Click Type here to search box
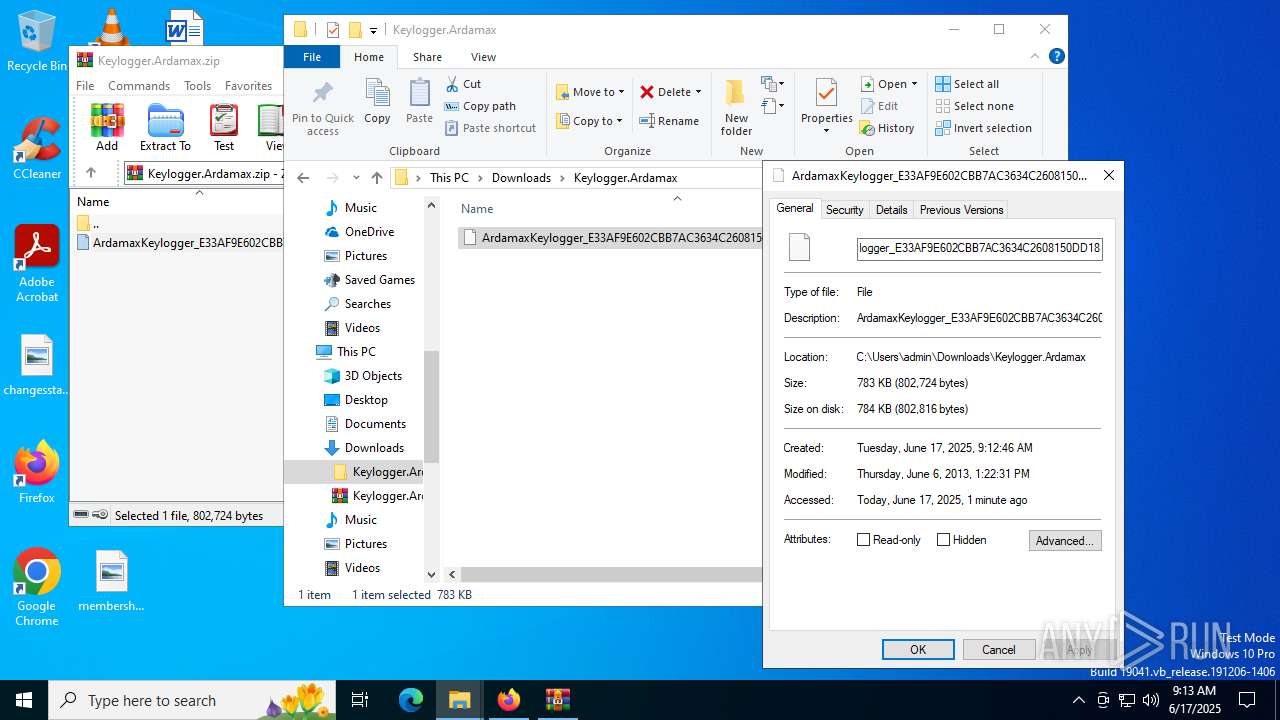 point(192,700)
